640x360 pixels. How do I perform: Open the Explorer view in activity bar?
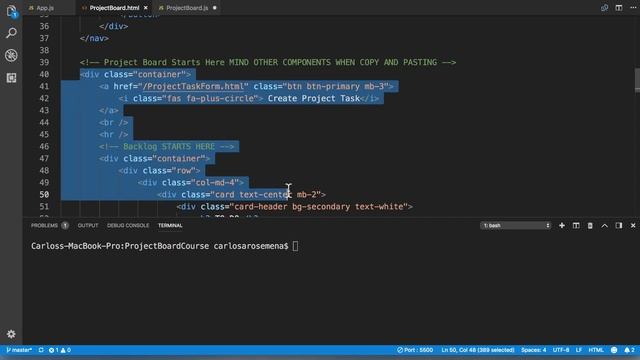[11, 11]
